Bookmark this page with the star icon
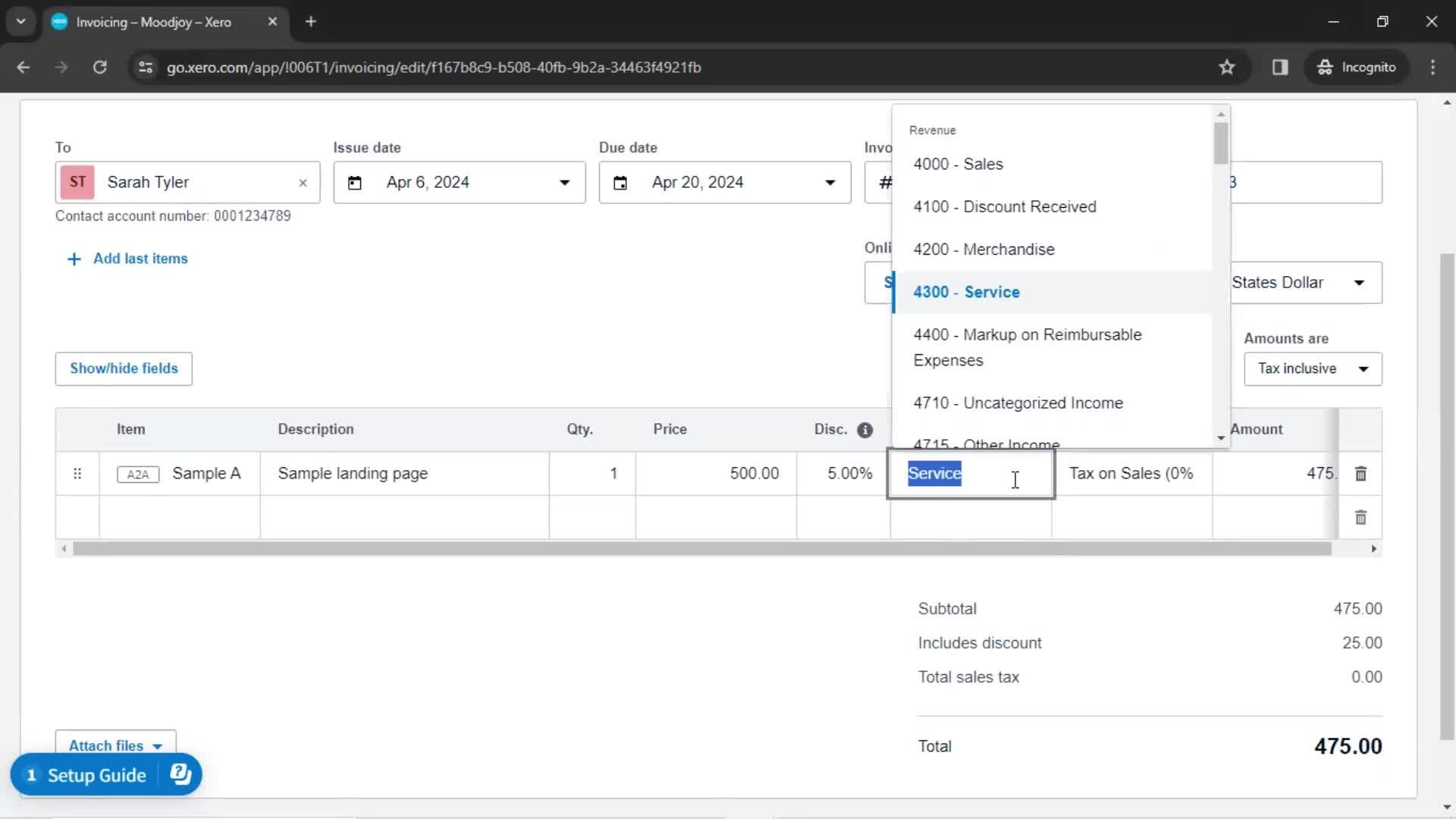This screenshot has width=1456, height=819. (x=1227, y=67)
